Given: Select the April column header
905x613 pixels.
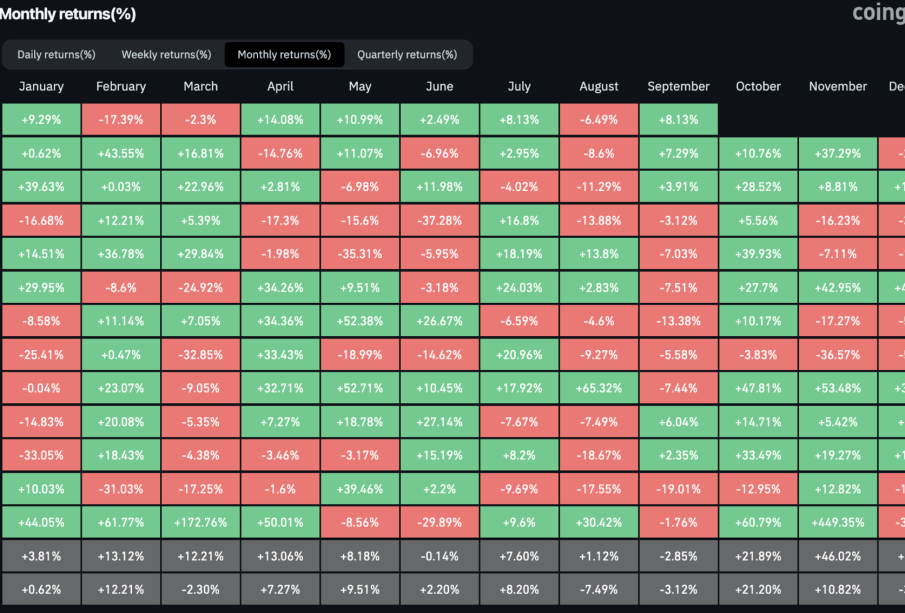Looking at the screenshot, I should (x=280, y=86).
